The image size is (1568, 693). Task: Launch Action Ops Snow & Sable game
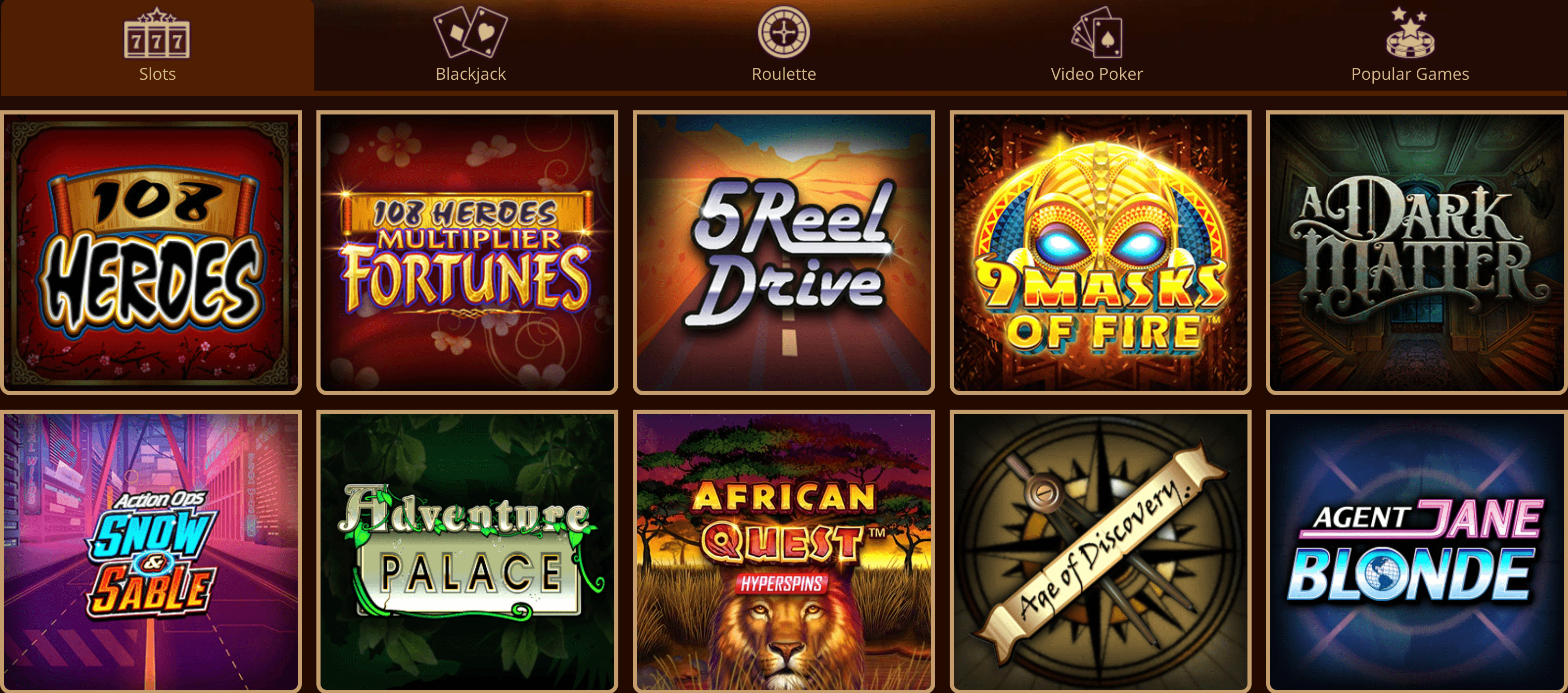tap(151, 551)
